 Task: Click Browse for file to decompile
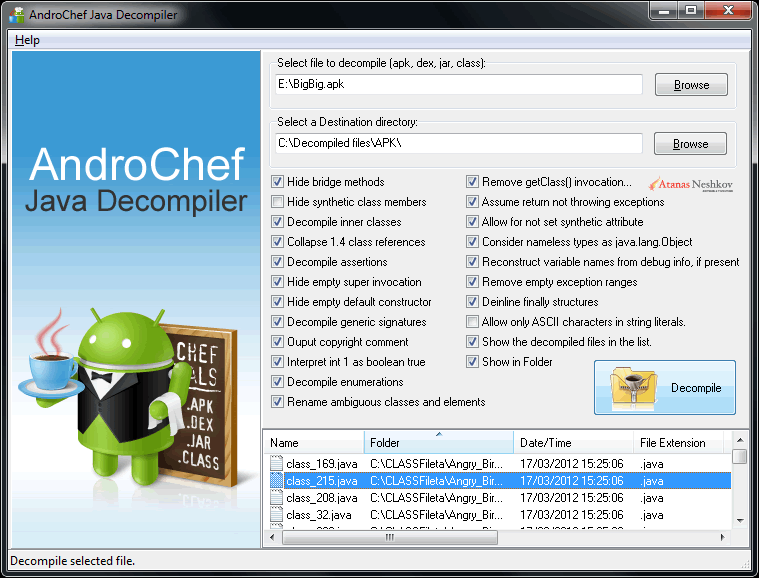click(691, 85)
